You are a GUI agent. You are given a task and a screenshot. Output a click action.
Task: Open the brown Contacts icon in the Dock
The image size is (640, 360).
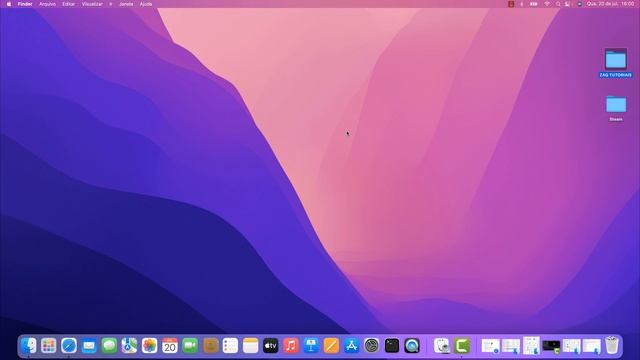coord(210,346)
